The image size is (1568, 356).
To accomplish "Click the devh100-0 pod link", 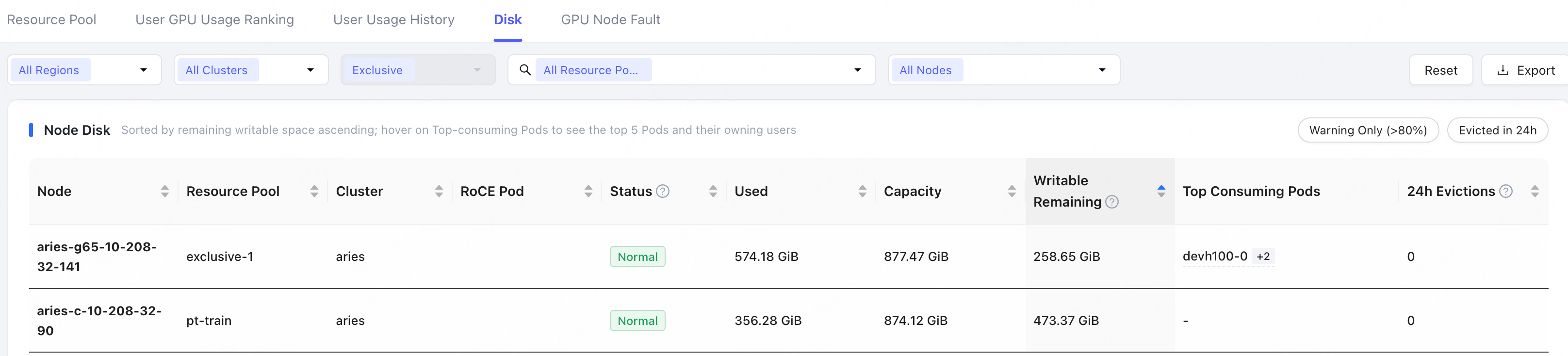I will (x=1214, y=256).
